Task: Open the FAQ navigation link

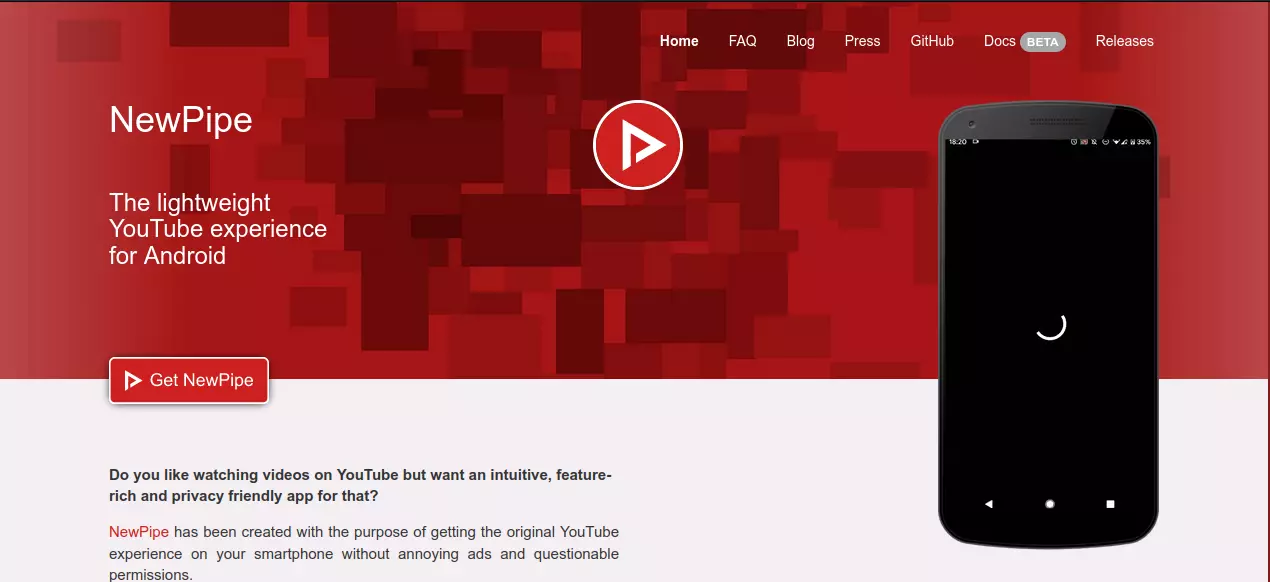Action: point(742,41)
